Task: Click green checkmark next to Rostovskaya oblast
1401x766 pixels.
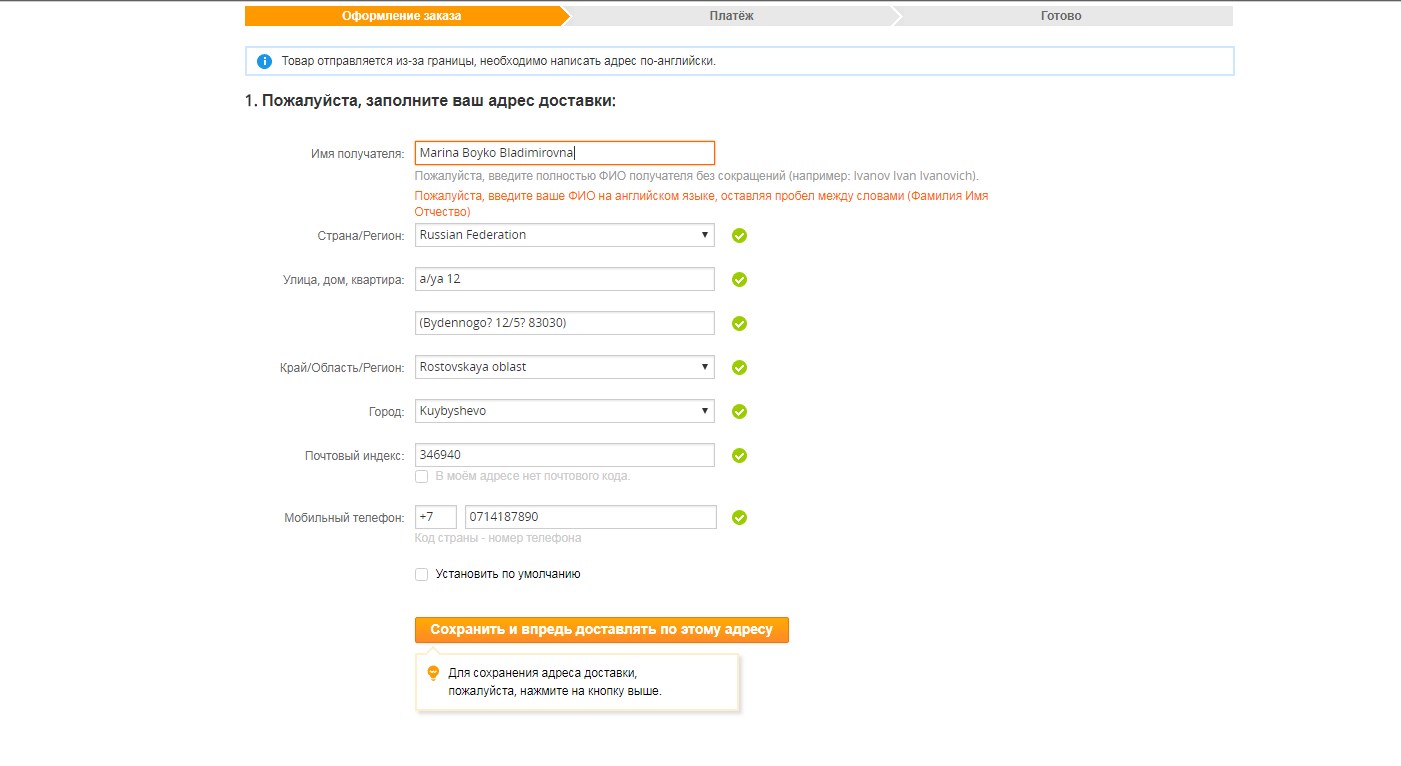Action: 739,368
